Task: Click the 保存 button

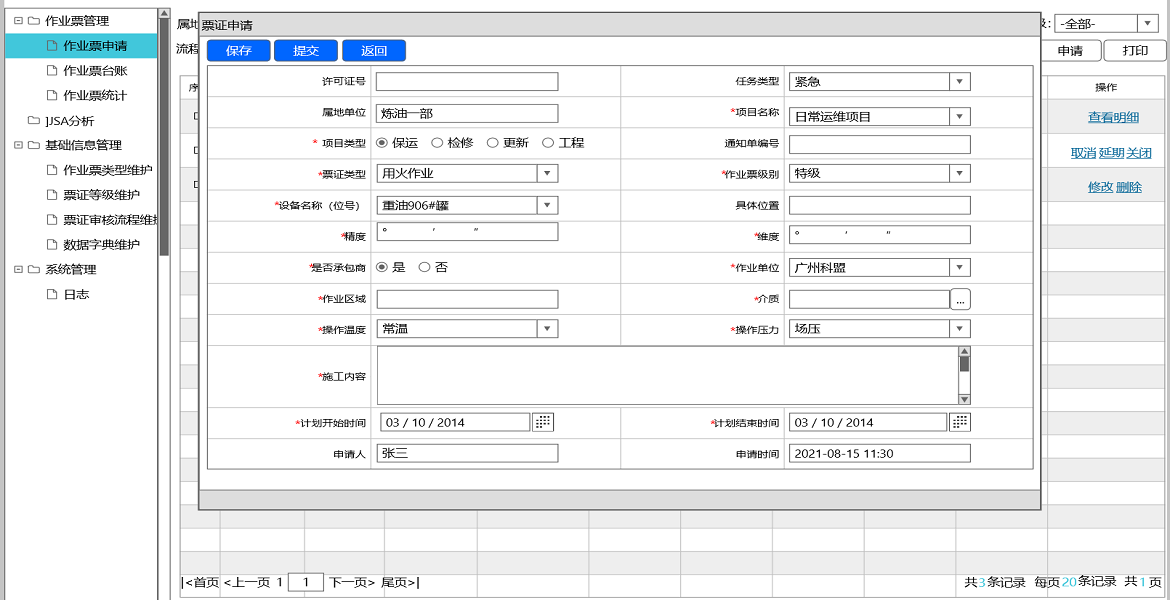Action: (x=238, y=51)
